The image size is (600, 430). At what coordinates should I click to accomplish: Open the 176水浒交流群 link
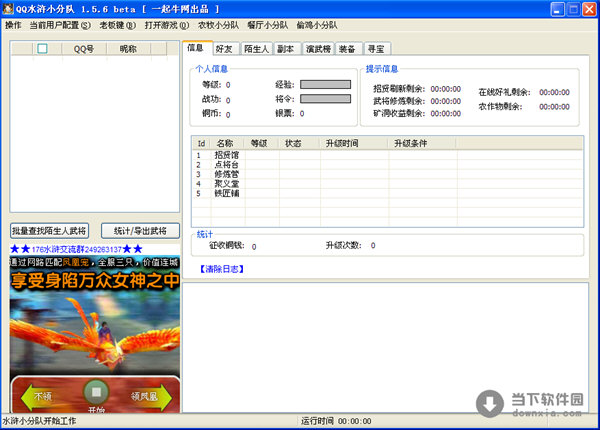point(76,249)
